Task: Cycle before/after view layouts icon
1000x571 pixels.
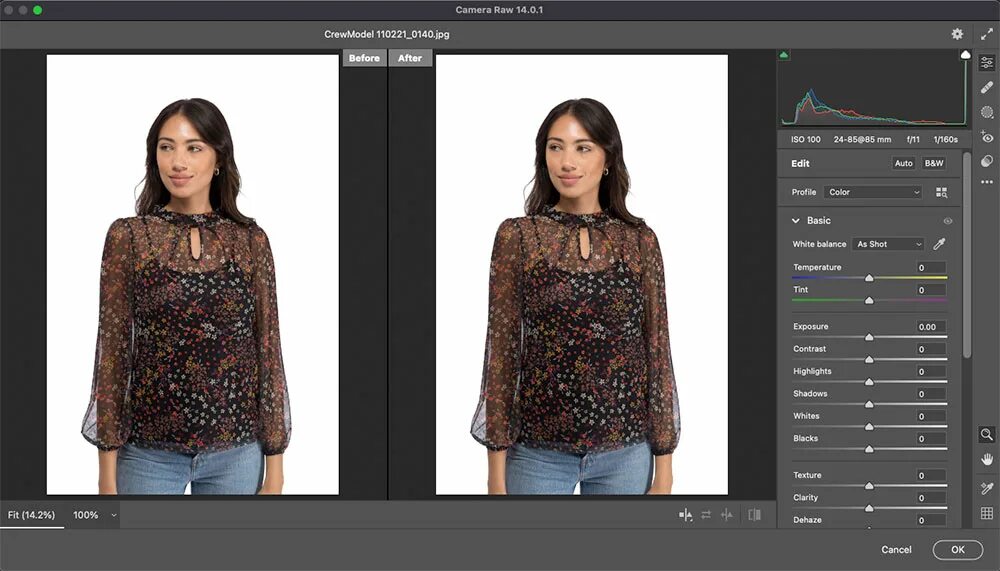Action: click(x=686, y=515)
